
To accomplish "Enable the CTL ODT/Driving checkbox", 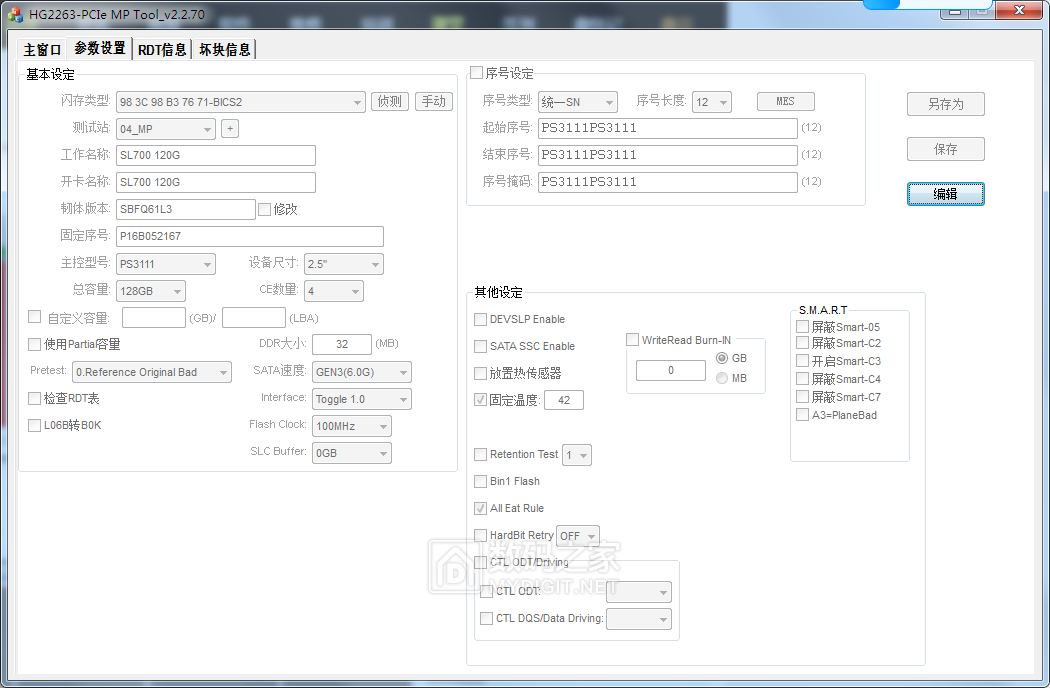I will tap(480, 562).
